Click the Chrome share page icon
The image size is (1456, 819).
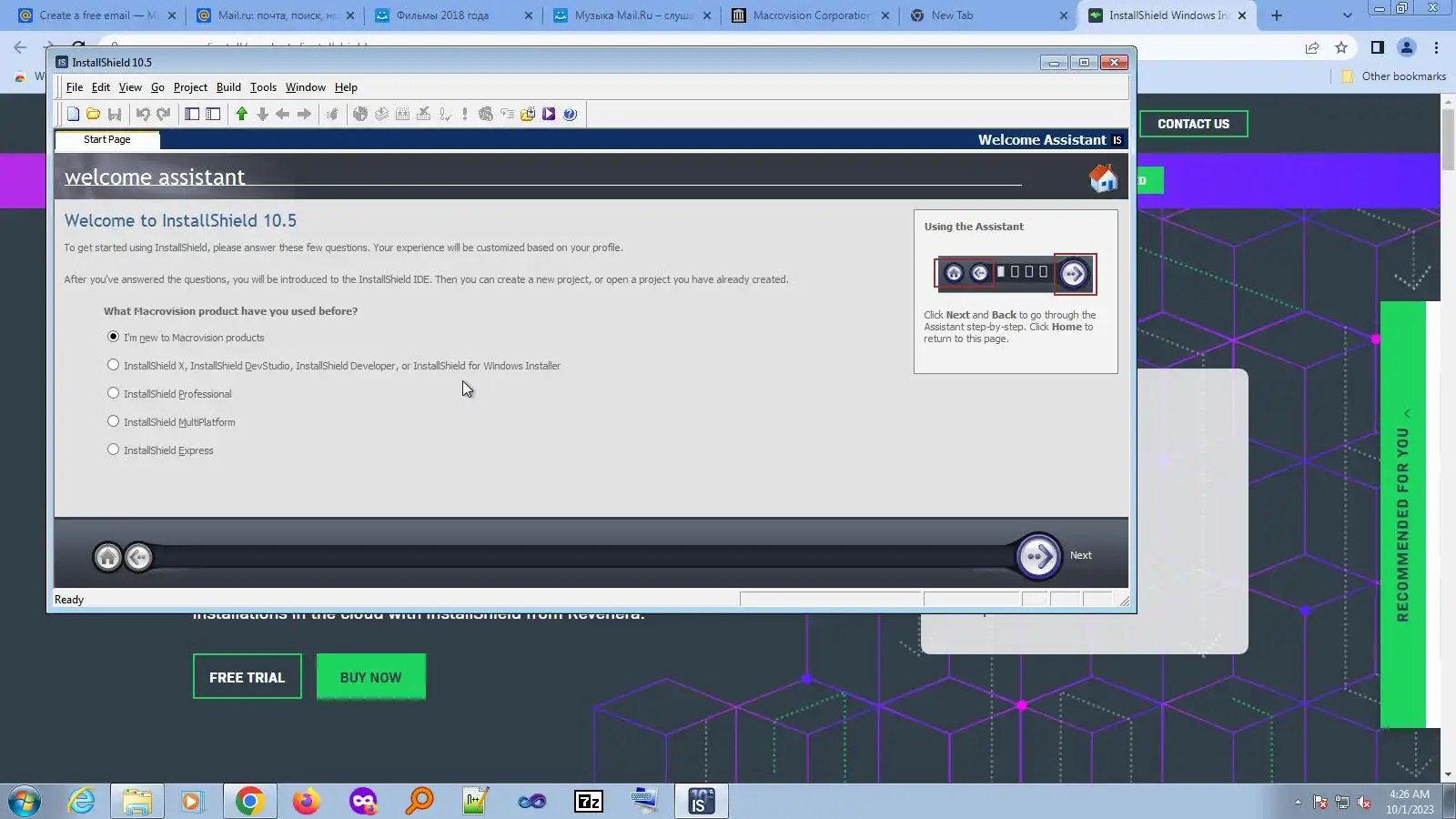pos(1311,47)
